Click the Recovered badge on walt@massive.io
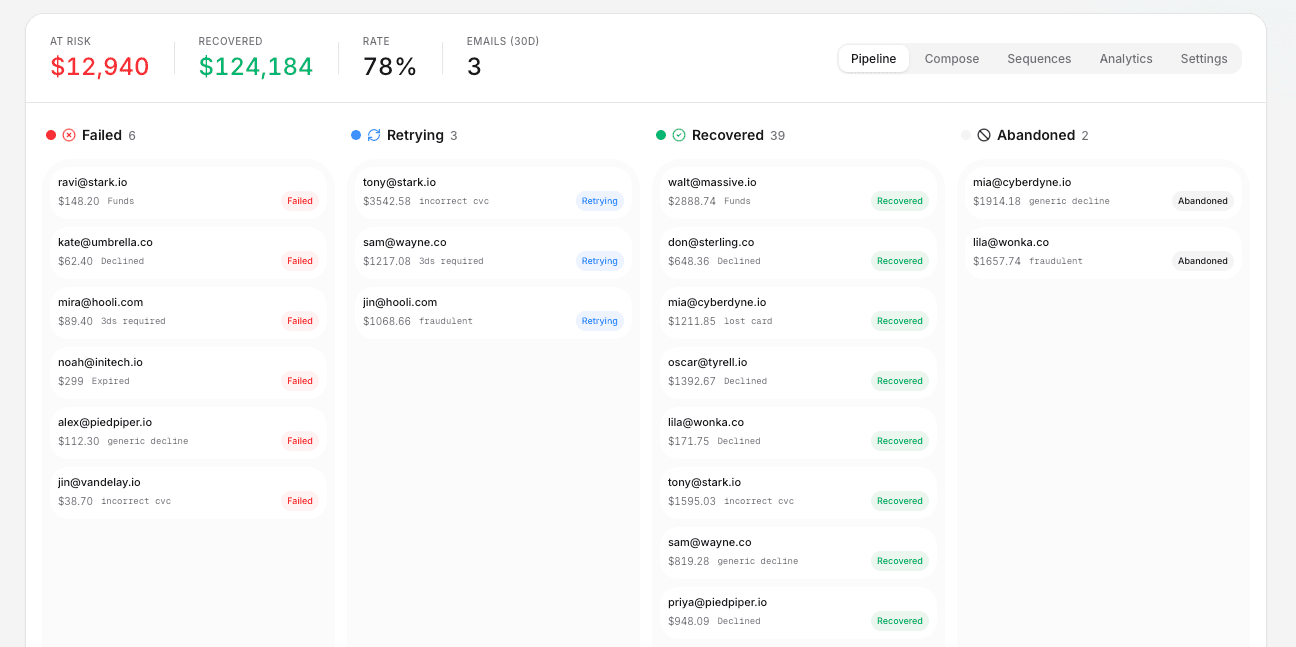The width and height of the screenshot is (1296, 647). pyautogui.click(x=900, y=201)
